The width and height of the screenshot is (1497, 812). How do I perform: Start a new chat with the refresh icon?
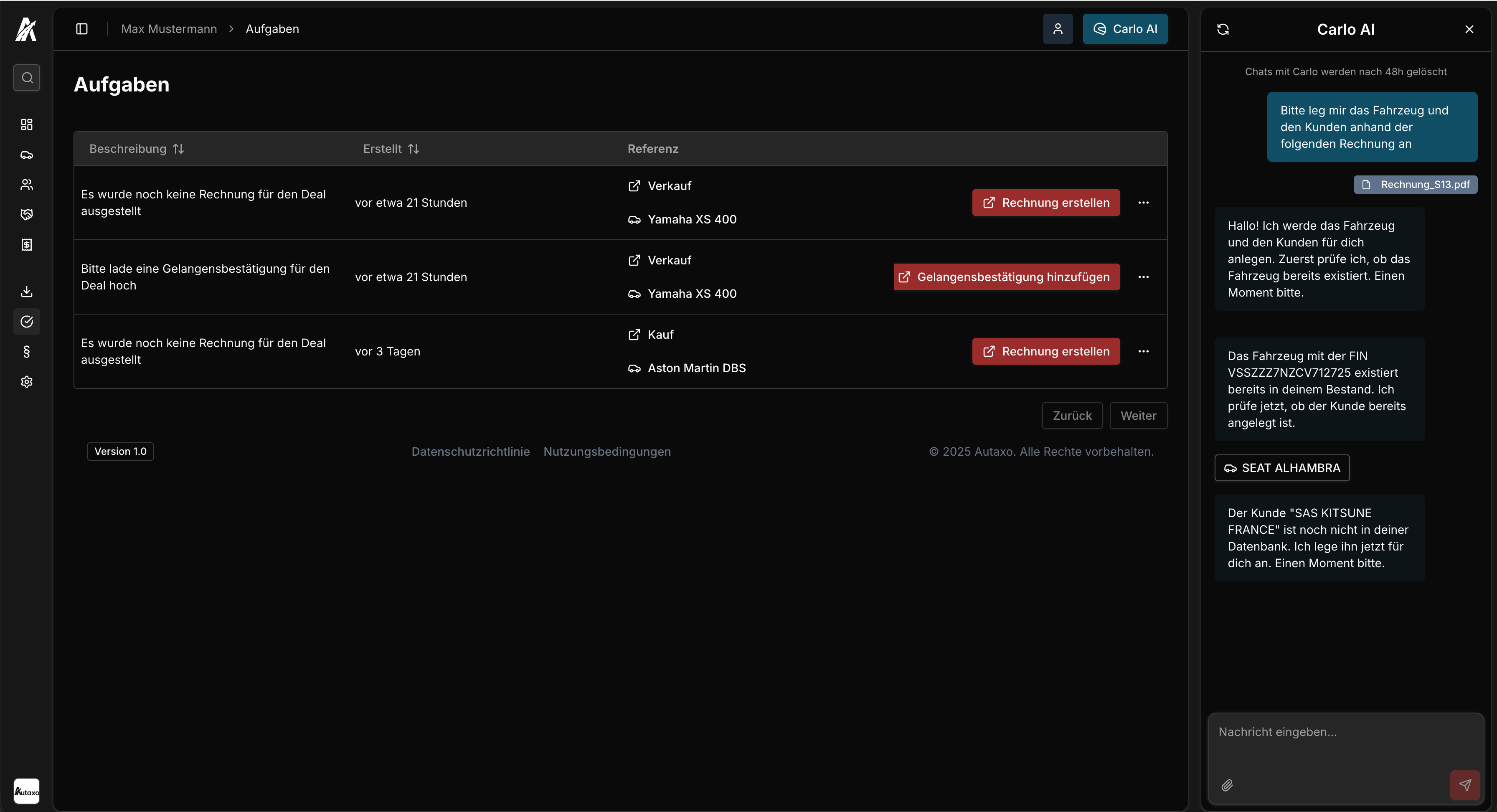1223,28
